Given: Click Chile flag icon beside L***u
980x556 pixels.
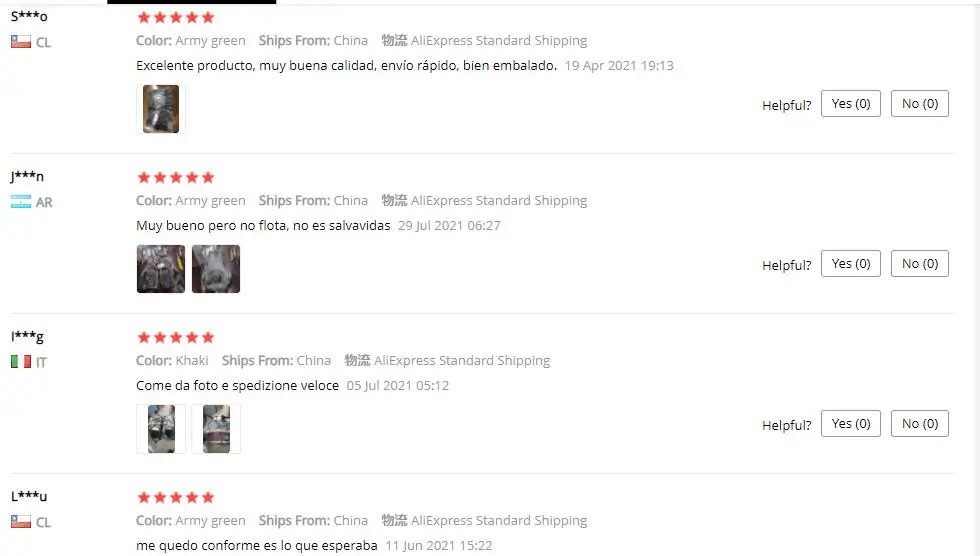Looking at the screenshot, I should [x=21, y=522].
